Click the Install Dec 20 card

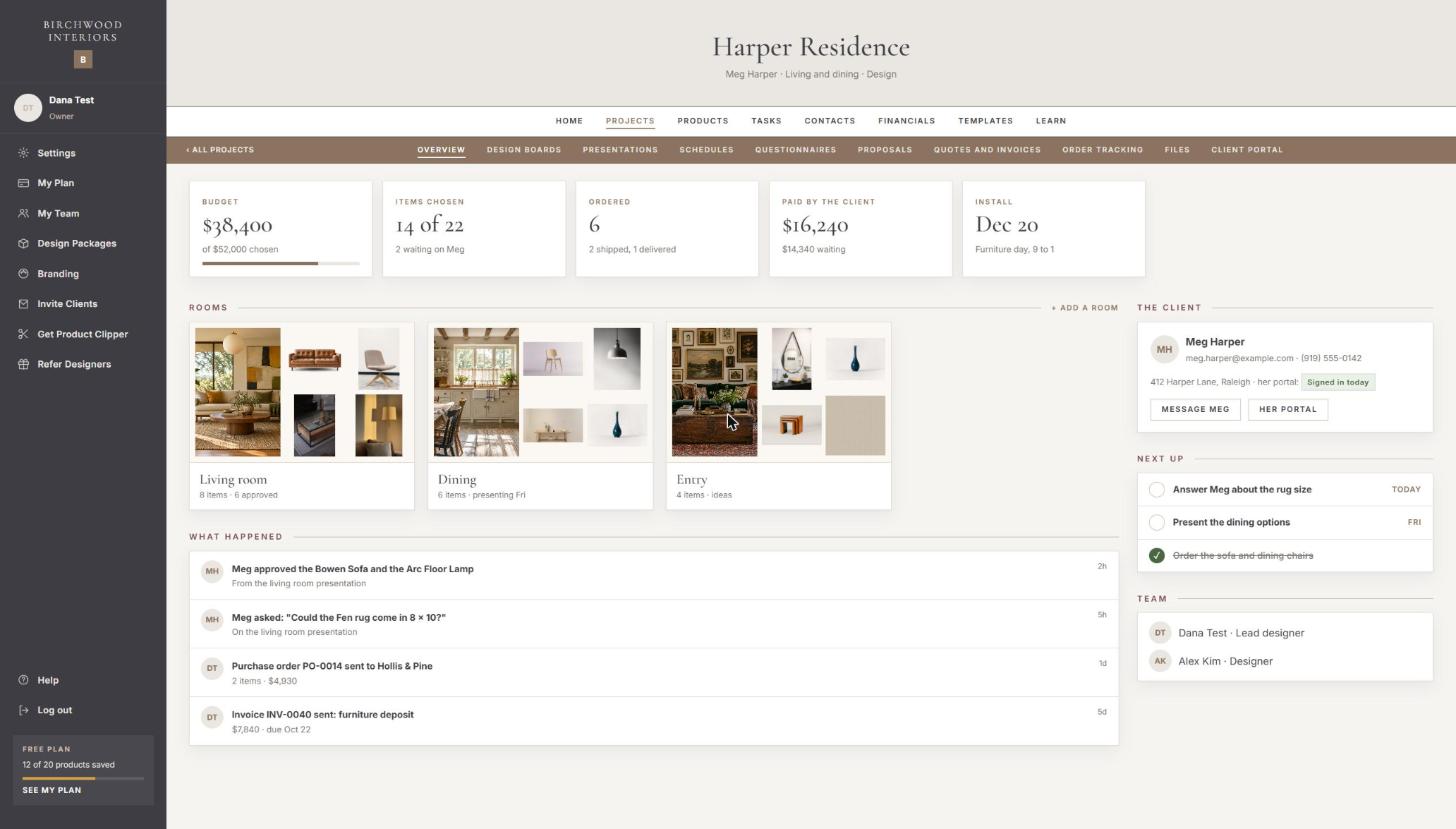click(1053, 229)
